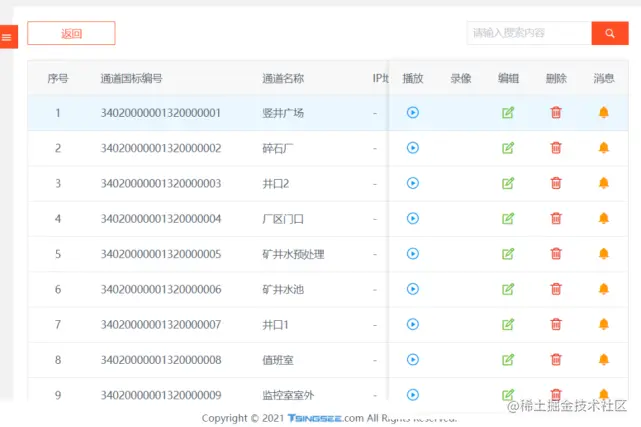Click the 编辑 column header
The width and height of the screenshot is (641, 427).
pyautogui.click(x=509, y=78)
